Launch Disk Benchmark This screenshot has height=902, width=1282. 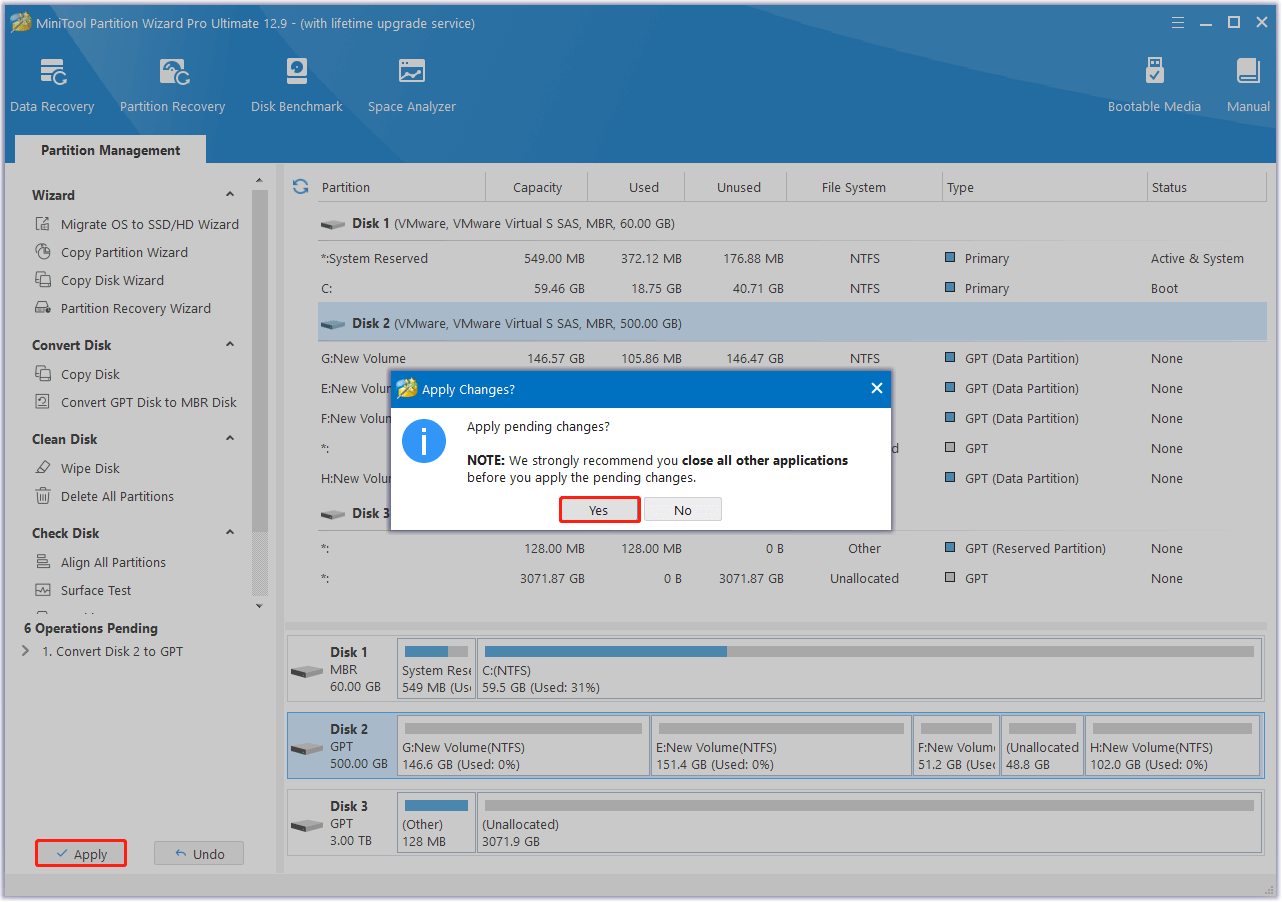coord(297,86)
